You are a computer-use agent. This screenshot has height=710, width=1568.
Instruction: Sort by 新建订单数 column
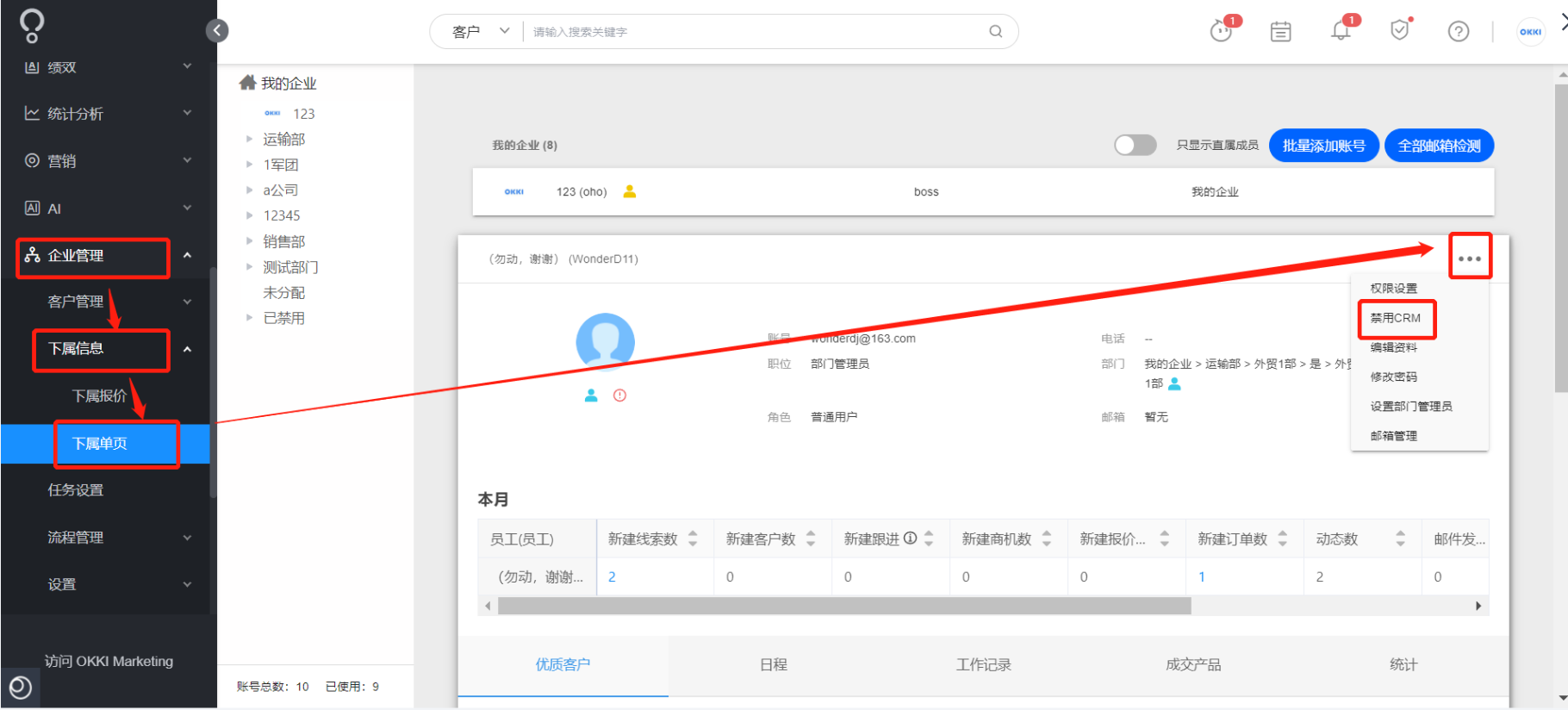point(1283,539)
